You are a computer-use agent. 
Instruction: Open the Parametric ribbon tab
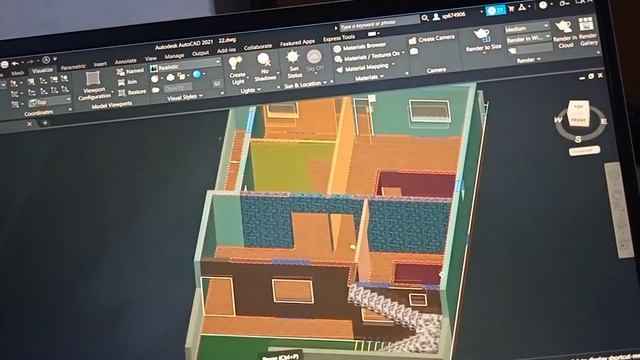click(x=73, y=67)
